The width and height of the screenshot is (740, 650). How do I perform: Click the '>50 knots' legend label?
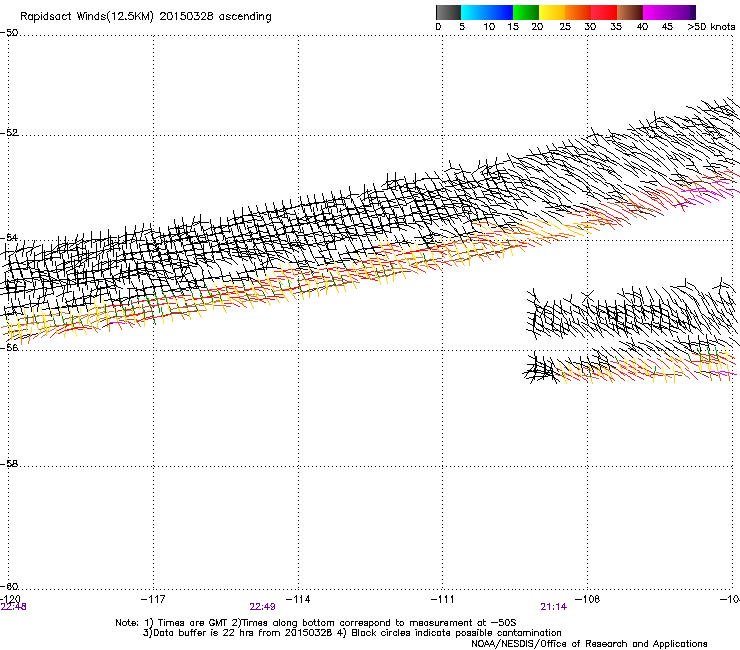pos(711,27)
